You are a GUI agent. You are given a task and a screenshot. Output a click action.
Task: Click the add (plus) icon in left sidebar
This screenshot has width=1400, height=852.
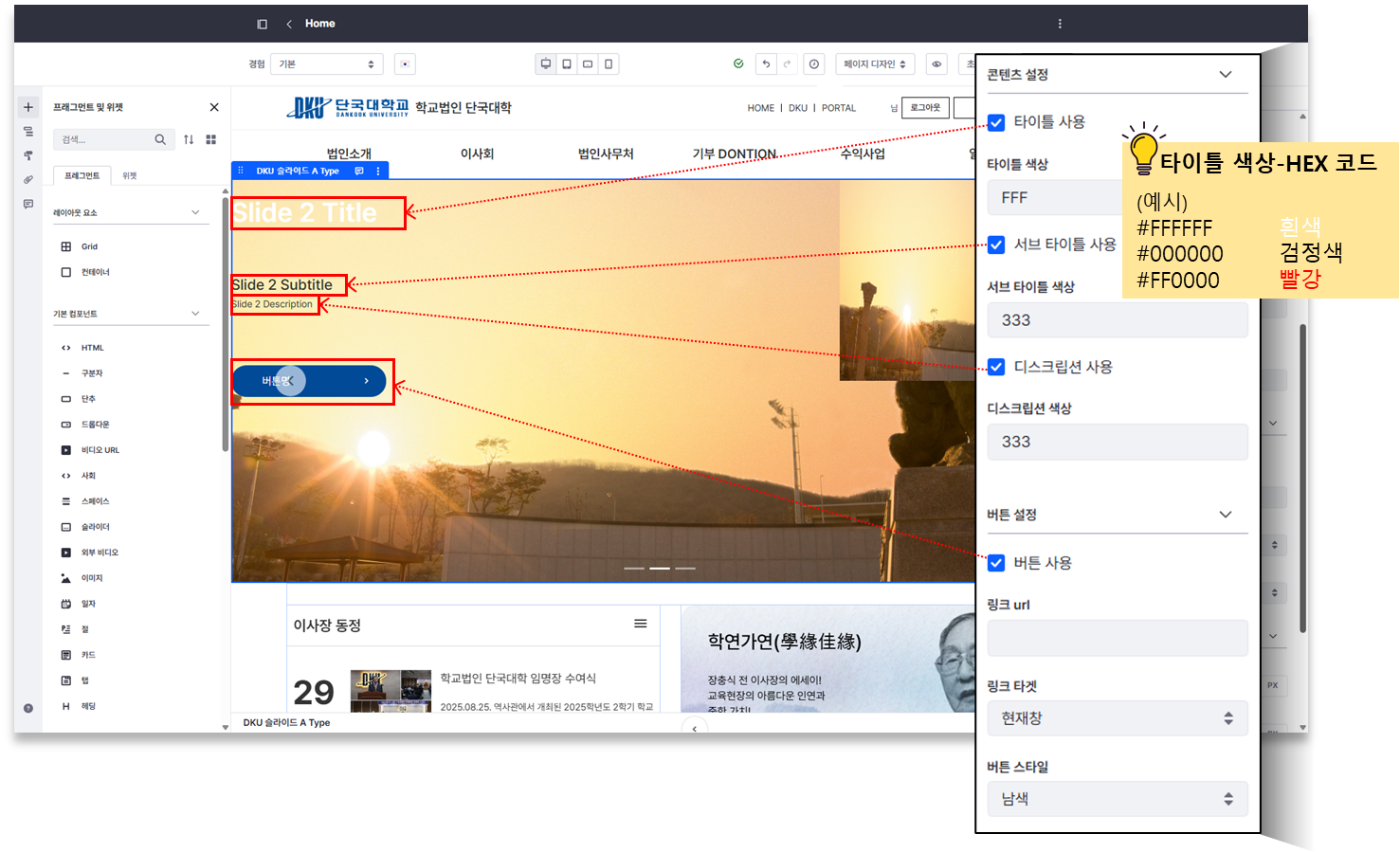click(28, 107)
